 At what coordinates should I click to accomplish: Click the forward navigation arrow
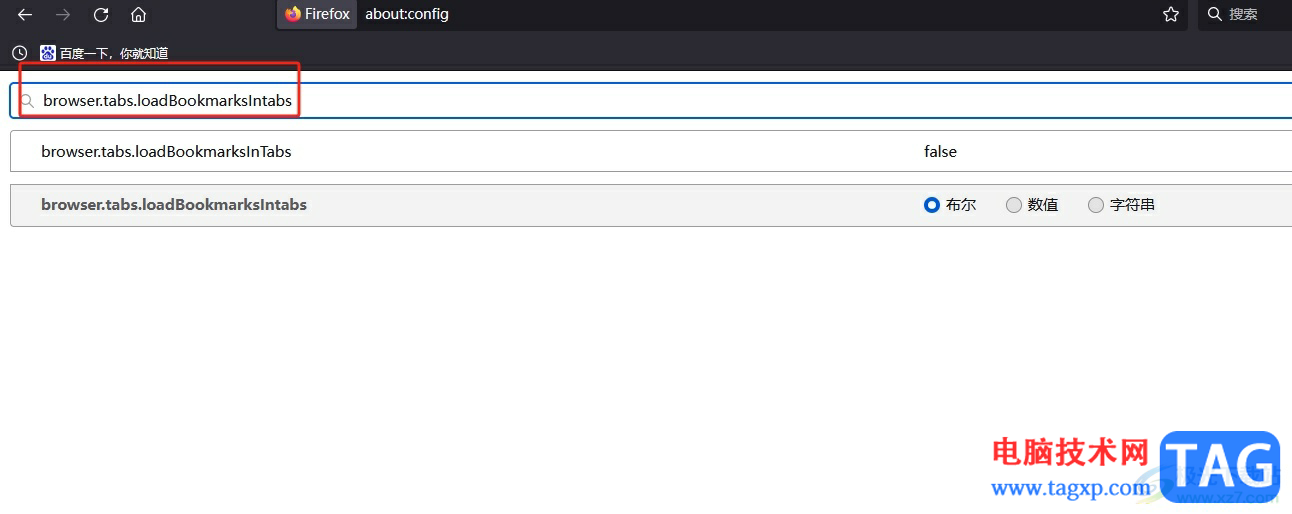[x=63, y=15]
